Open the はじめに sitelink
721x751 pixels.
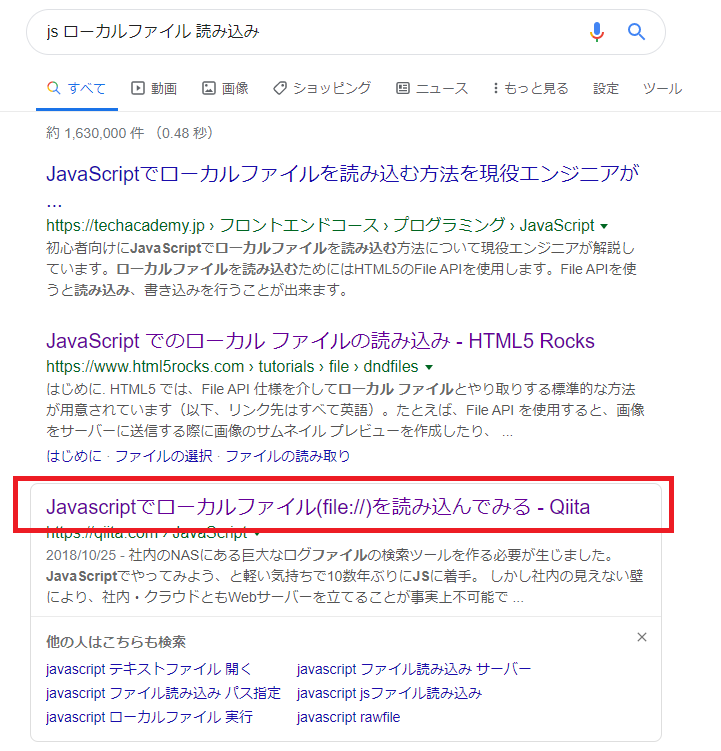74,455
